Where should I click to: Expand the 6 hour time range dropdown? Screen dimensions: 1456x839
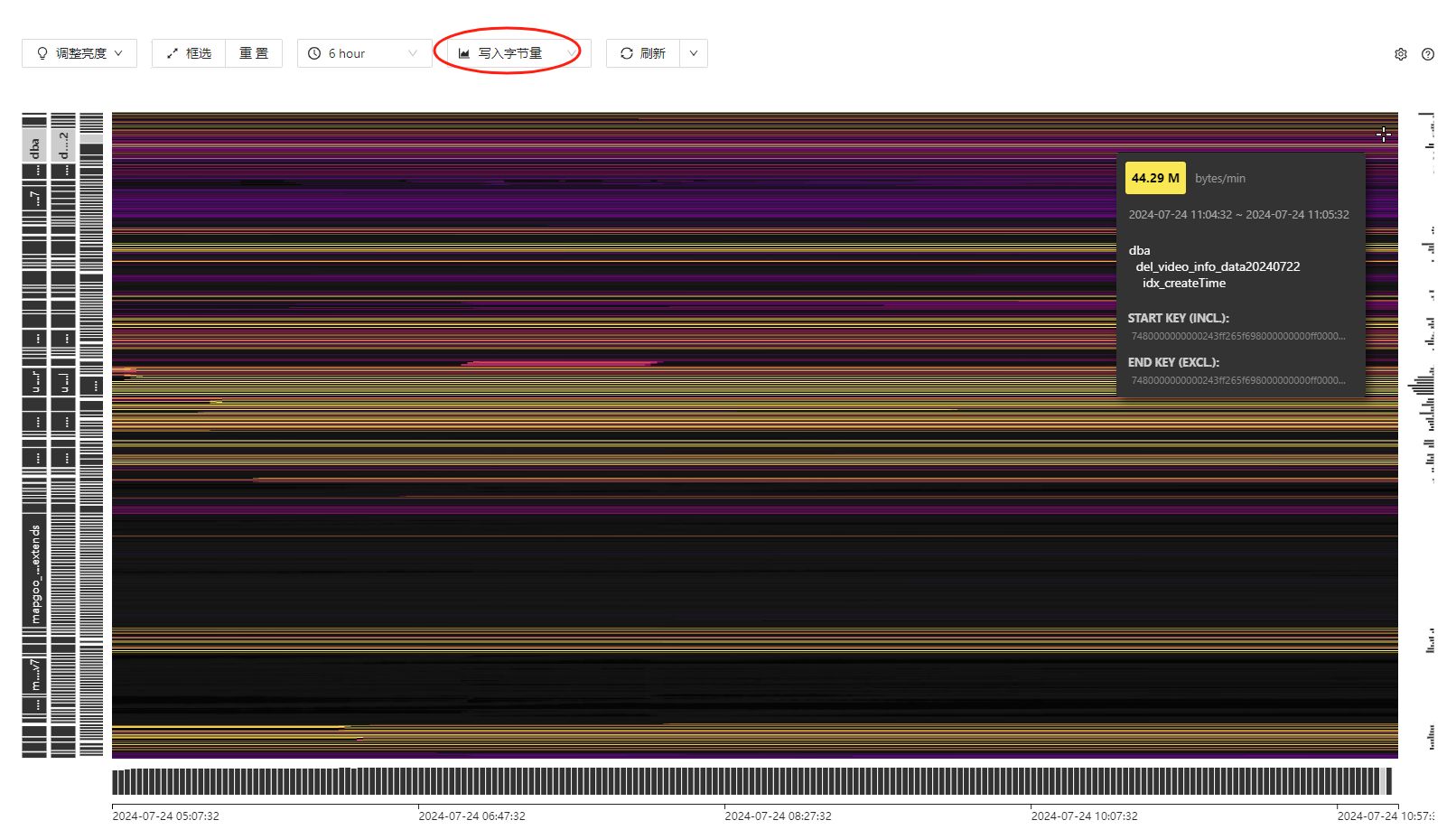(364, 53)
